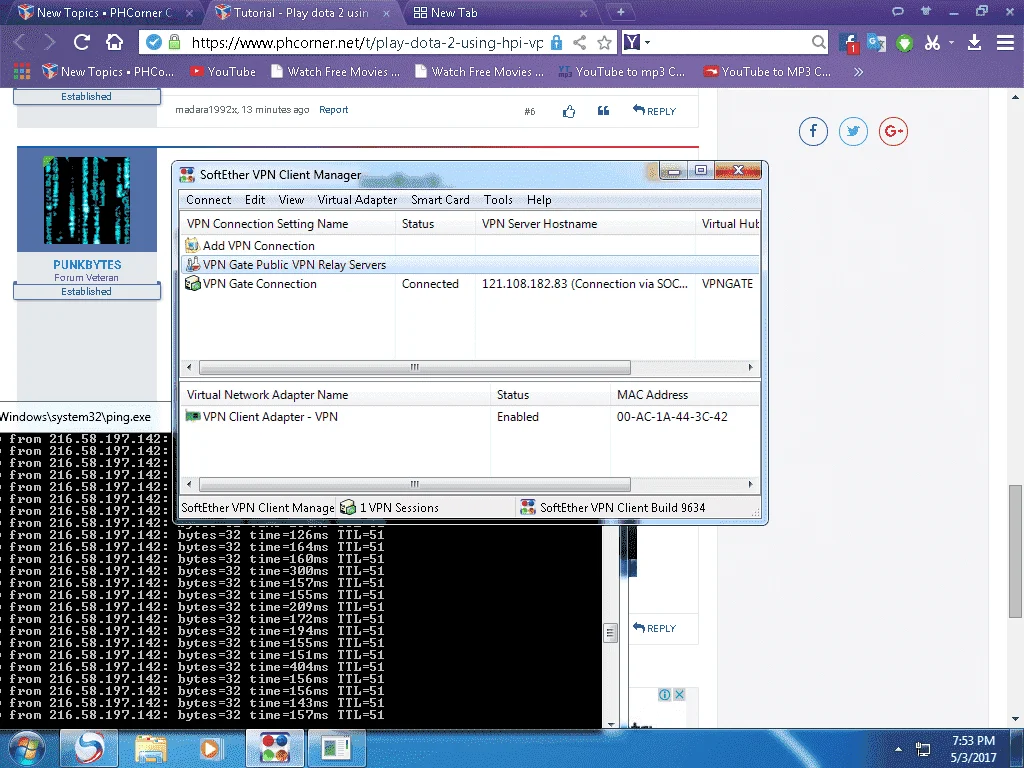Click the browser forward arrow

click(50, 42)
